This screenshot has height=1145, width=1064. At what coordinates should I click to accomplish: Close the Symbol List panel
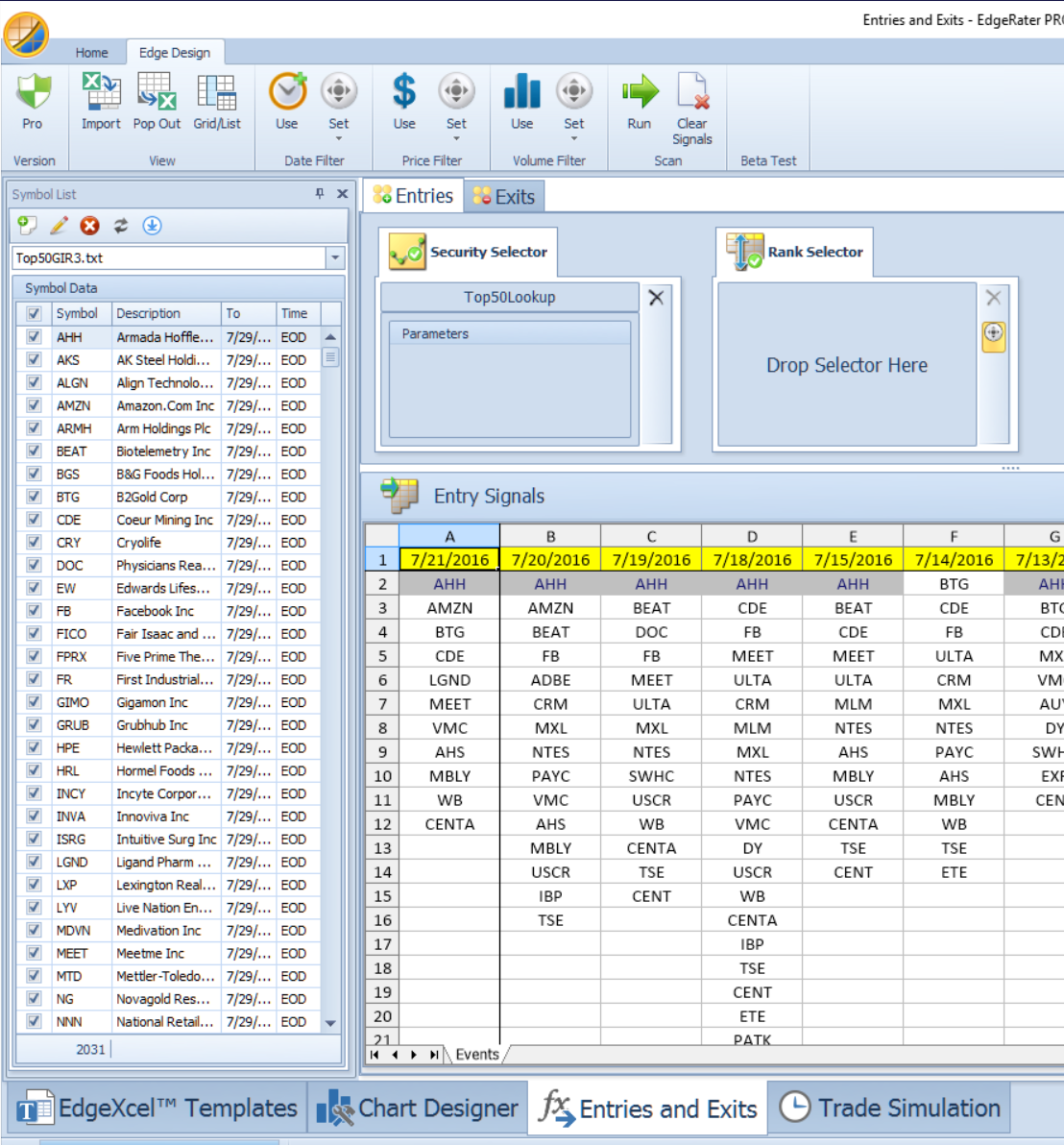(342, 193)
